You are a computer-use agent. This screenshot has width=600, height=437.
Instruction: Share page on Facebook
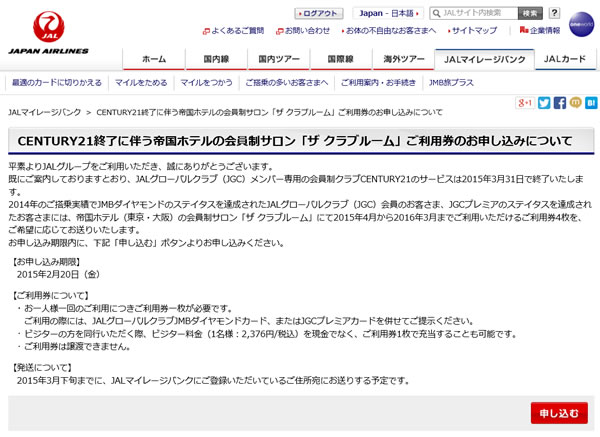click(559, 103)
